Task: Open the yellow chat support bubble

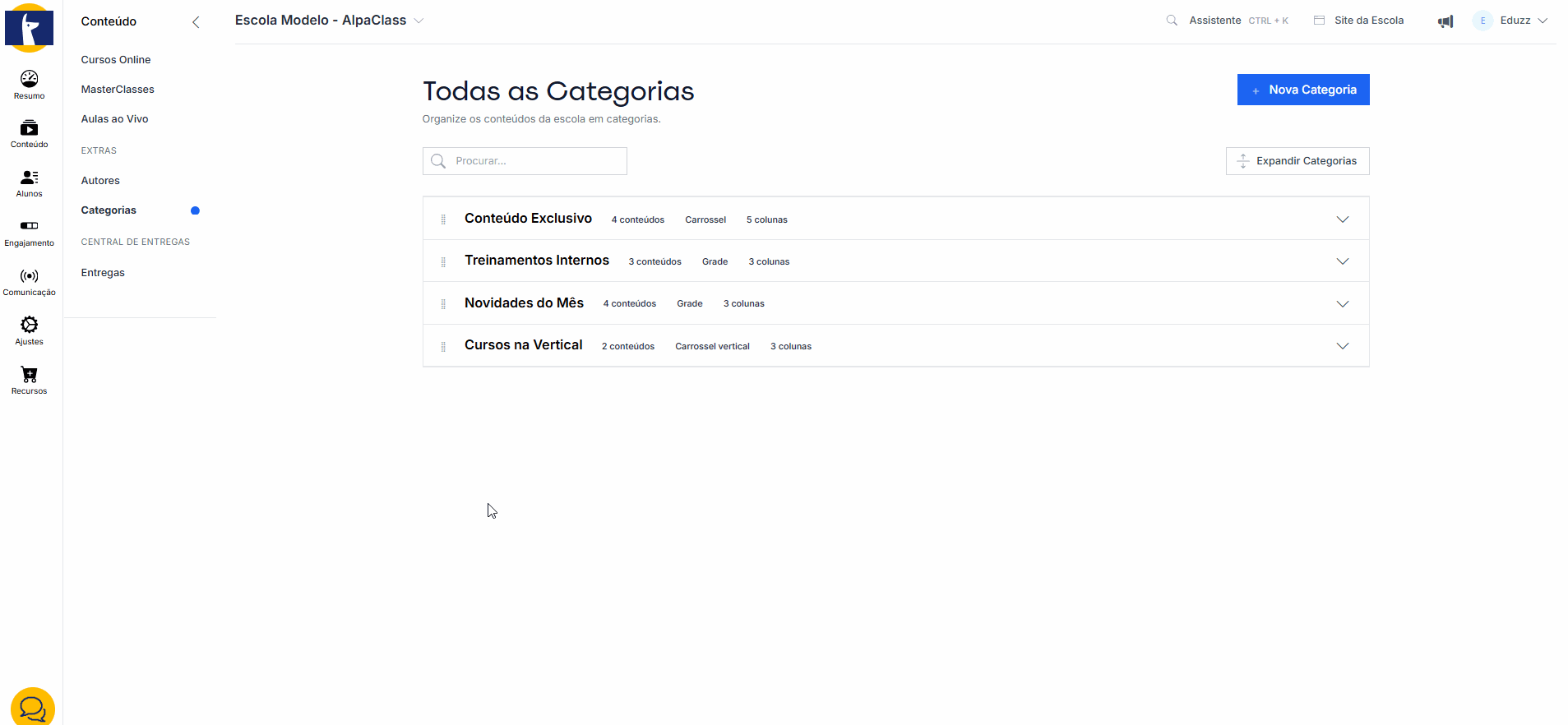Action: click(33, 707)
